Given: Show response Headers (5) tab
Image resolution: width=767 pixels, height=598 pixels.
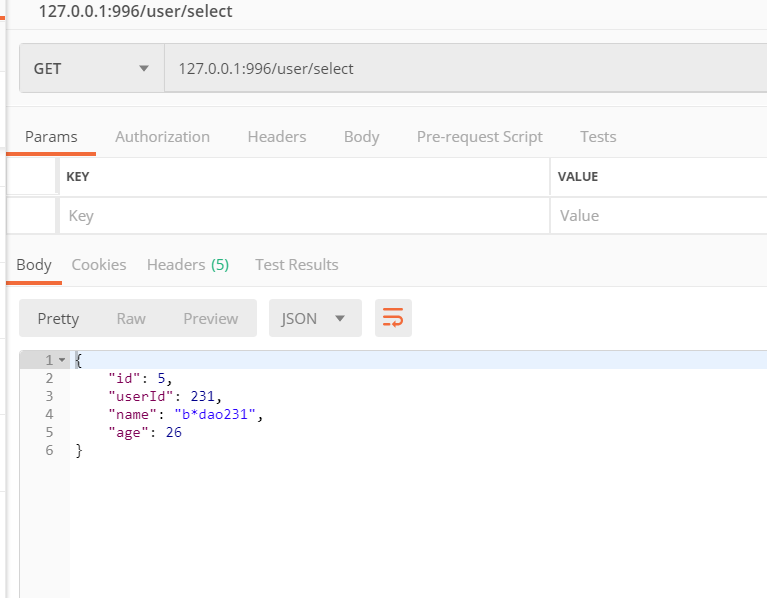Looking at the screenshot, I should click(188, 265).
